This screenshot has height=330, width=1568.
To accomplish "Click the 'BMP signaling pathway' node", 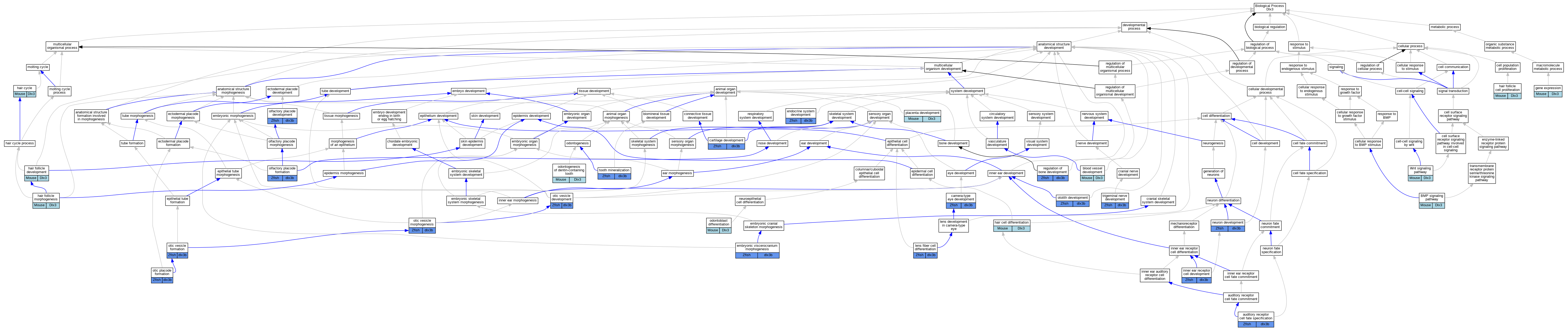I will click(x=1432, y=200).
